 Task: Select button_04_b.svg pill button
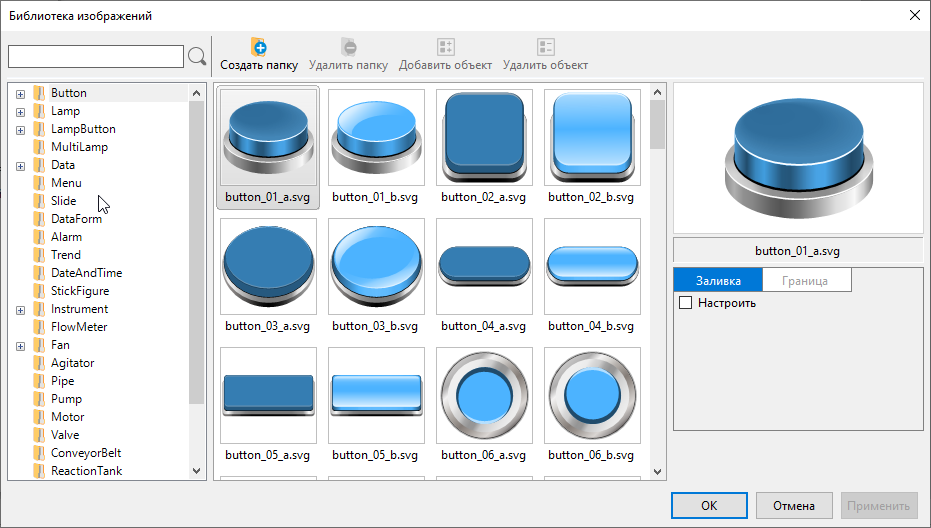click(592, 266)
